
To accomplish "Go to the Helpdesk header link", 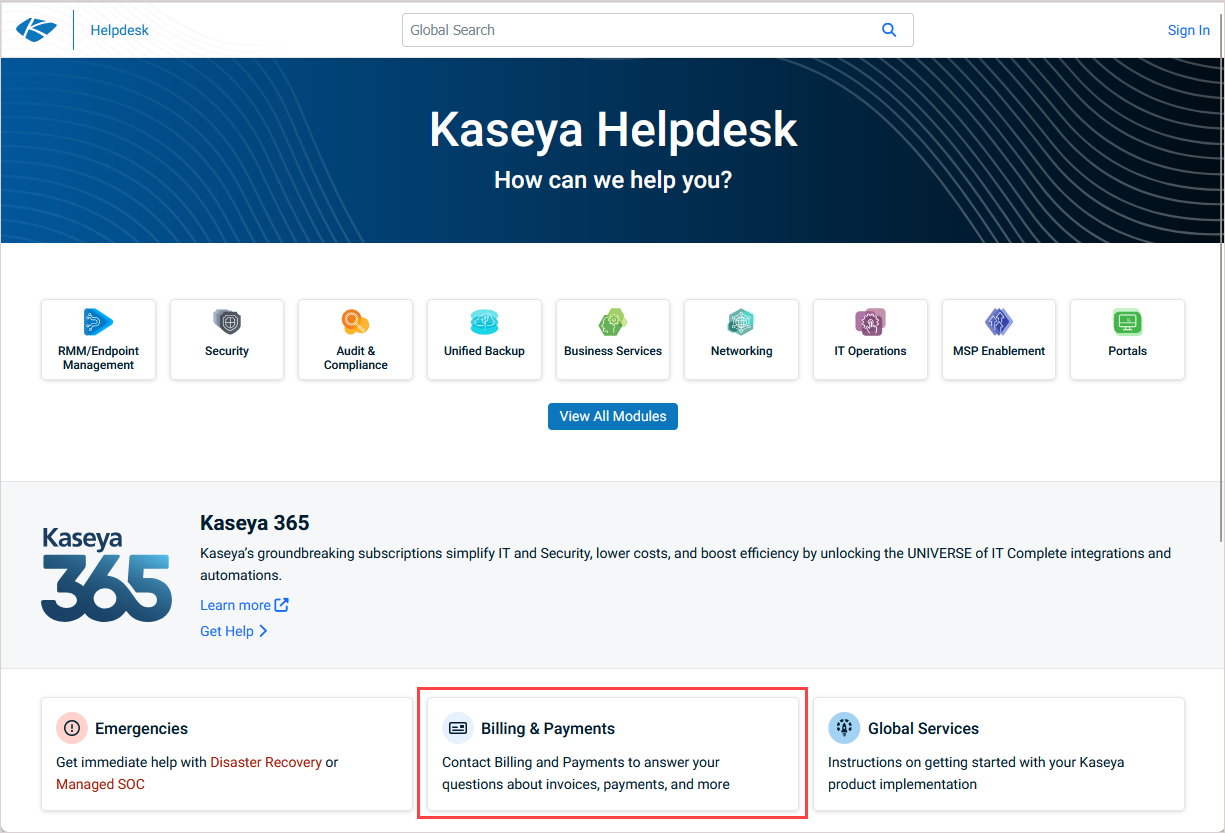I will coord(119,30).
